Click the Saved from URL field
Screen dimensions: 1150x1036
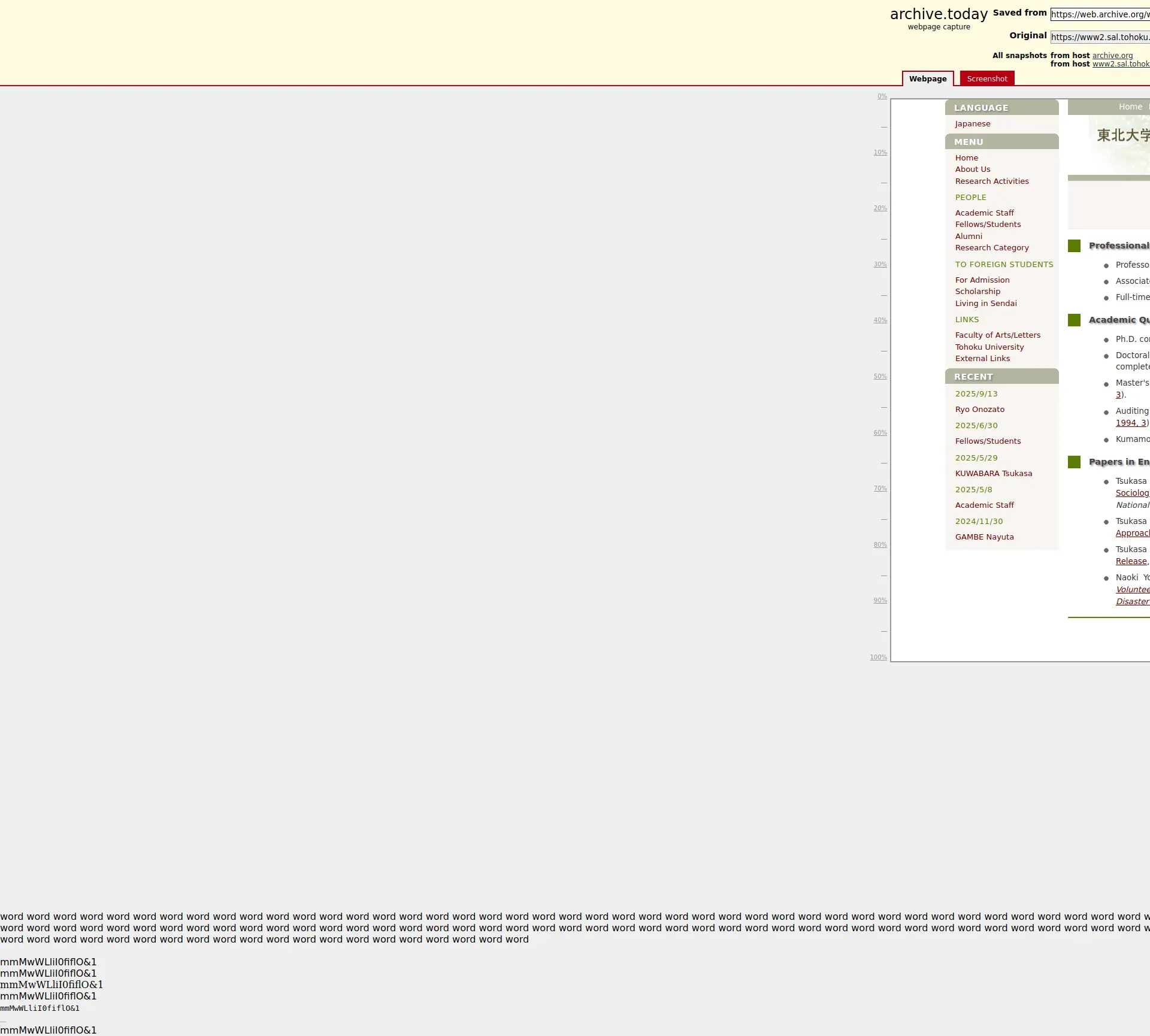click(x=1100, y=14)
